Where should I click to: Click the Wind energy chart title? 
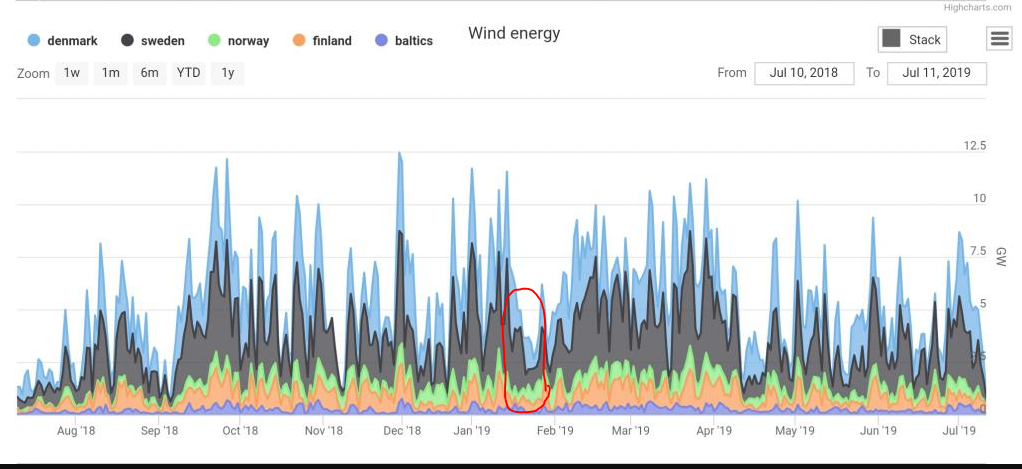(x=514, y=33)
